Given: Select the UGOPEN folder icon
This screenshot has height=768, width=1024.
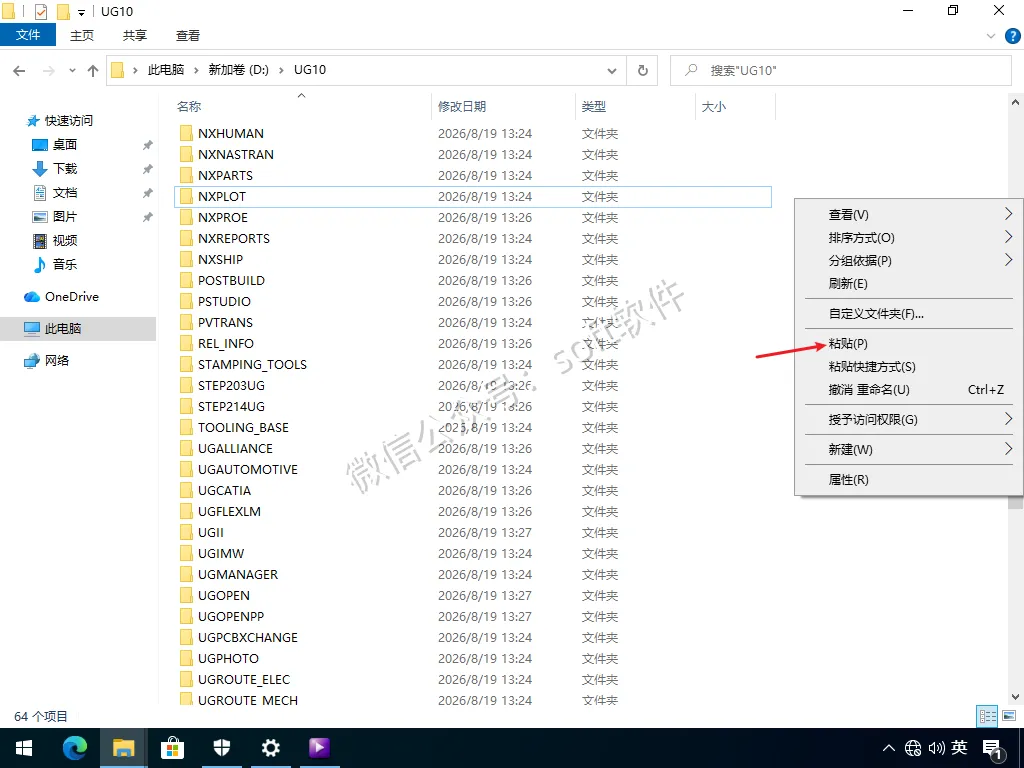Looking at the screenshot, I should pyautogui.click(x=186, y=596).
